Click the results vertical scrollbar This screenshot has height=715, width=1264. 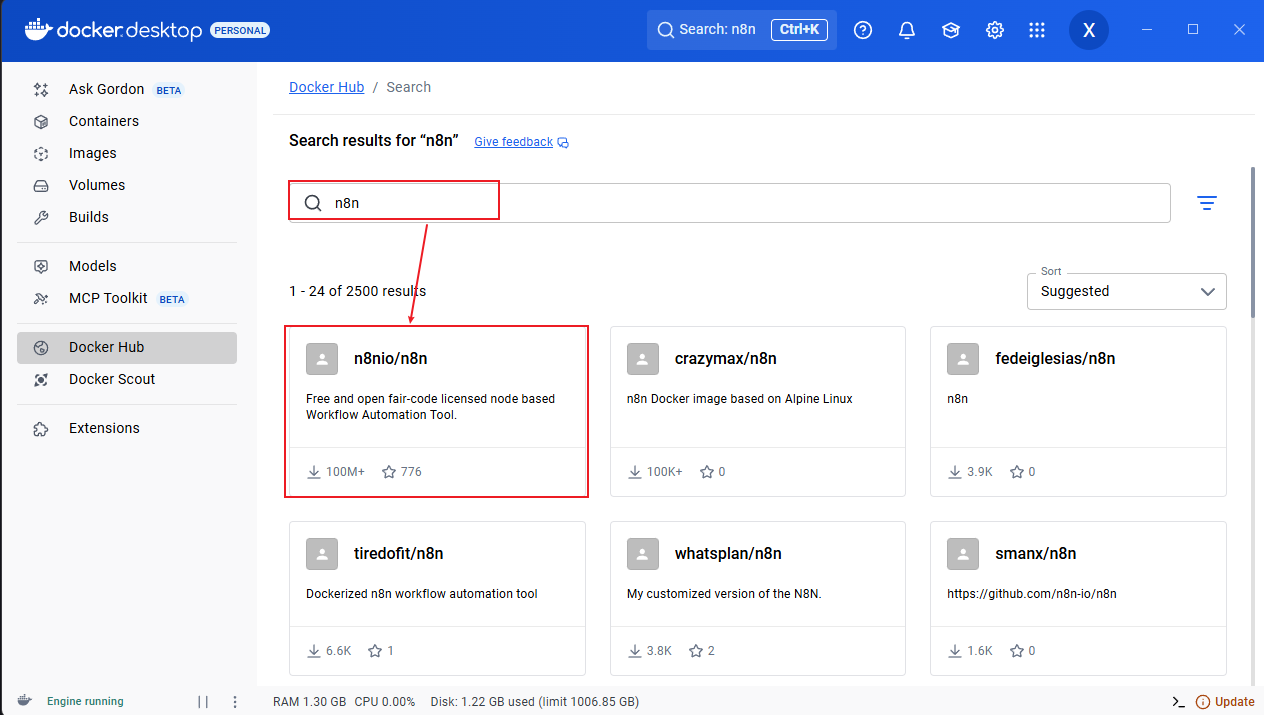[x=1253, y=243]
